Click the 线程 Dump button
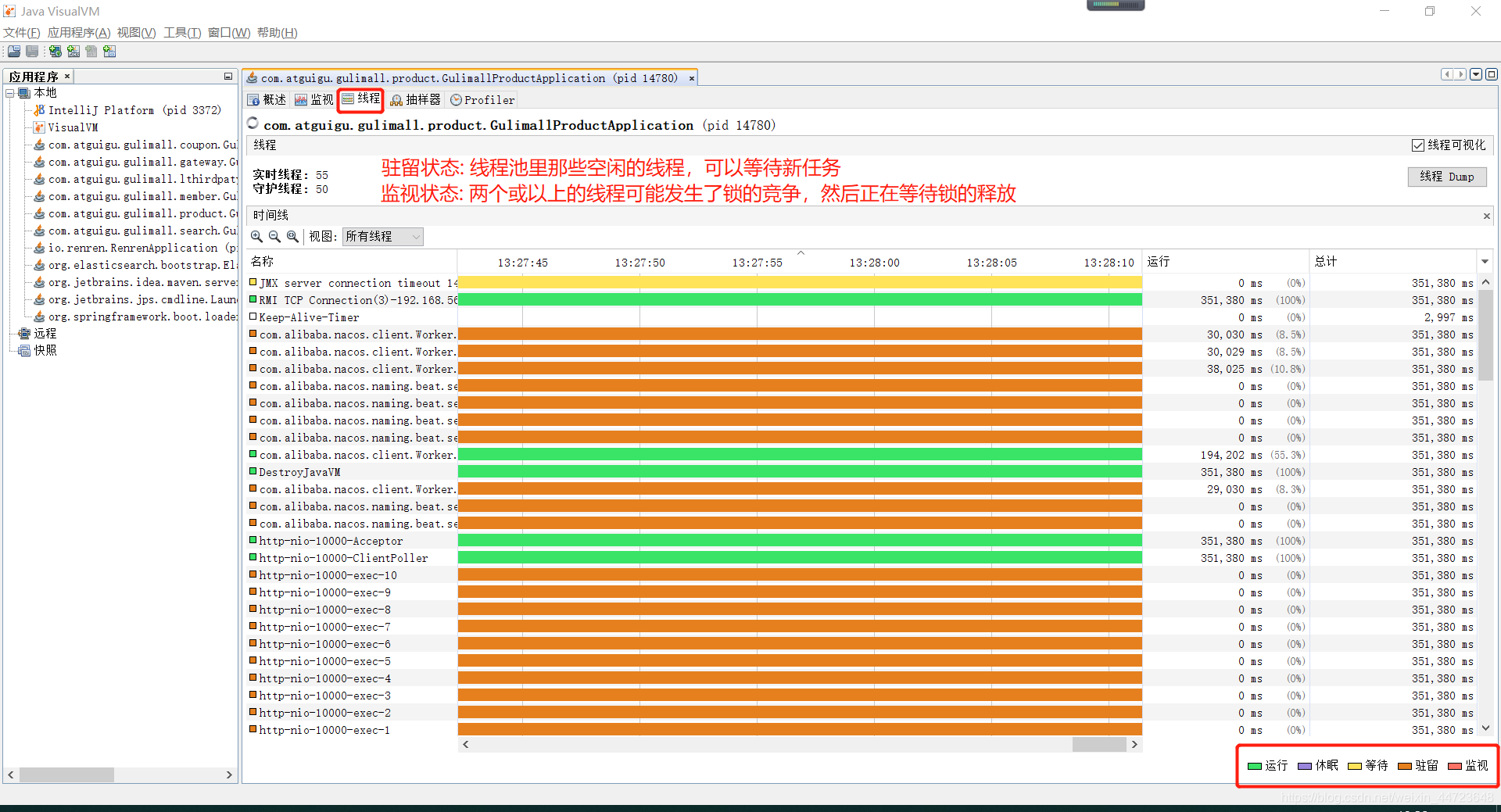The image size is (1501, 812). click(x=1447, y=177)
